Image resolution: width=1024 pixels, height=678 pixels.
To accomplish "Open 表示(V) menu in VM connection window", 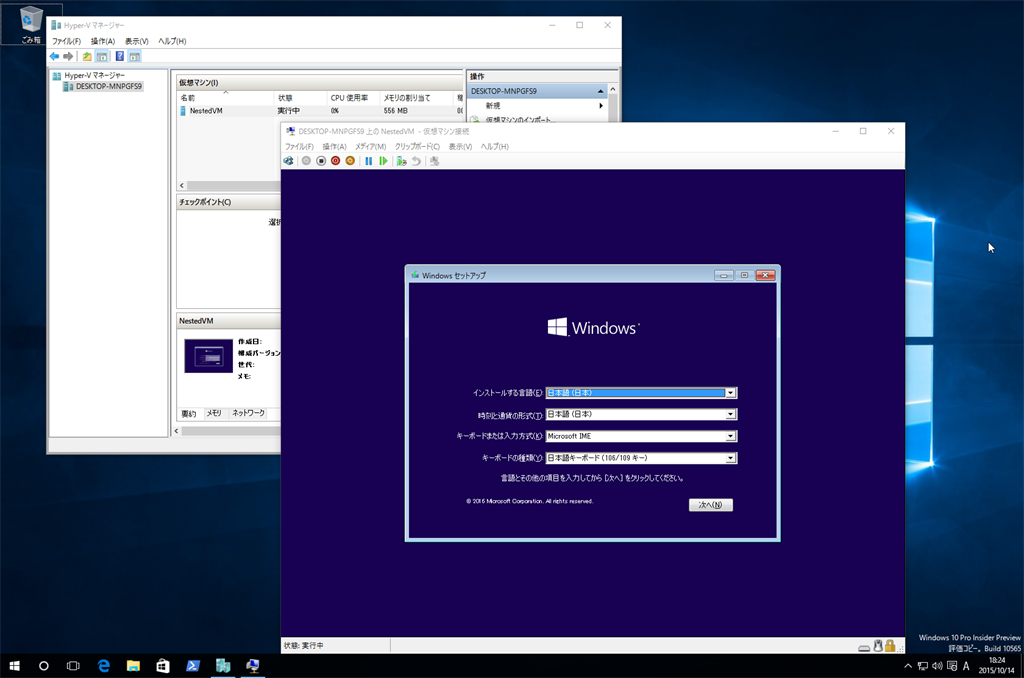I will [x=460, y=146].
